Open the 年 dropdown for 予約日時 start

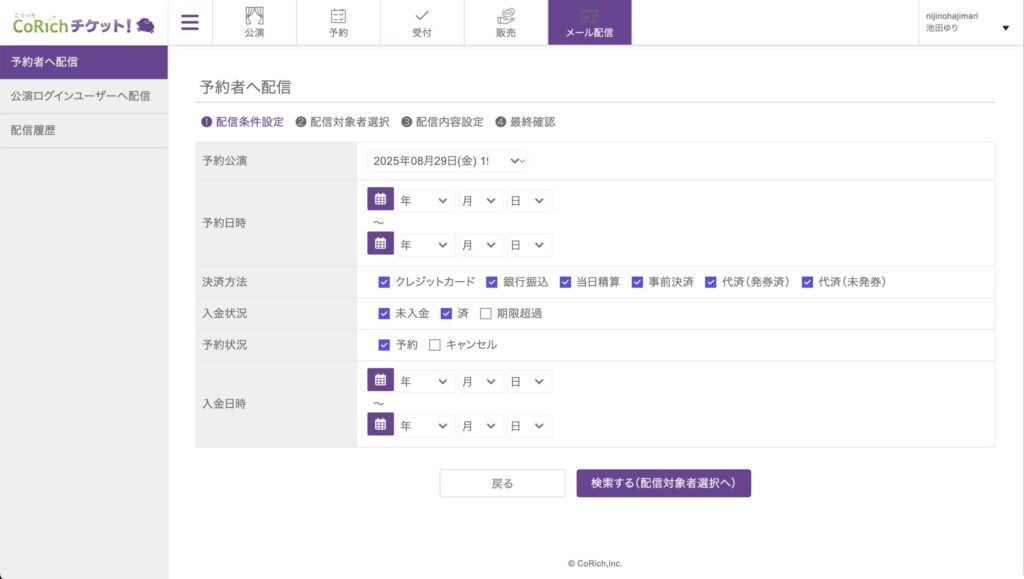(x=425, y=201)
